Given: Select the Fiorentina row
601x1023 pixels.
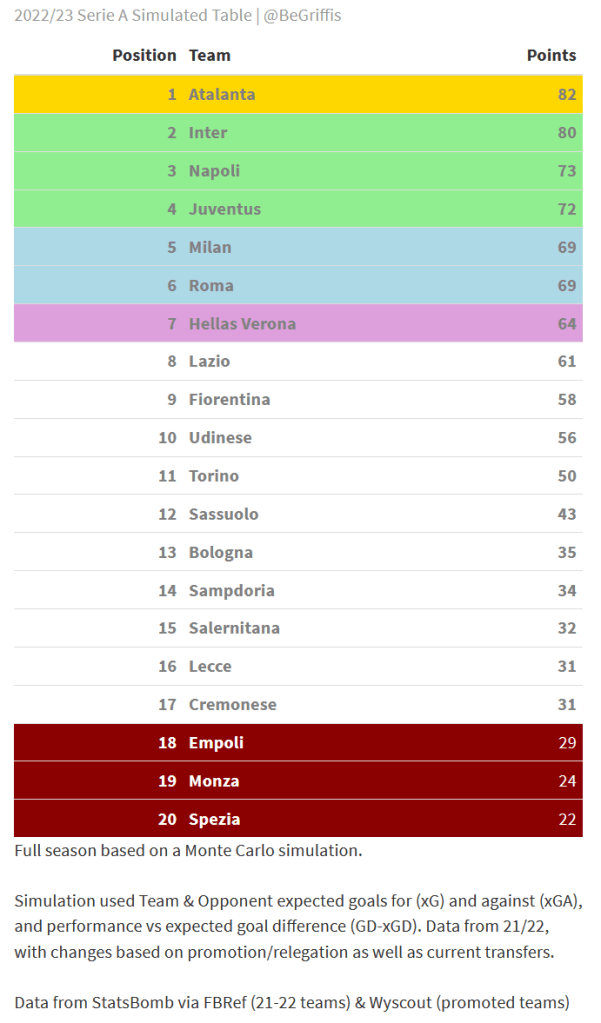Looking at the screenshot, I should point(298,400).
